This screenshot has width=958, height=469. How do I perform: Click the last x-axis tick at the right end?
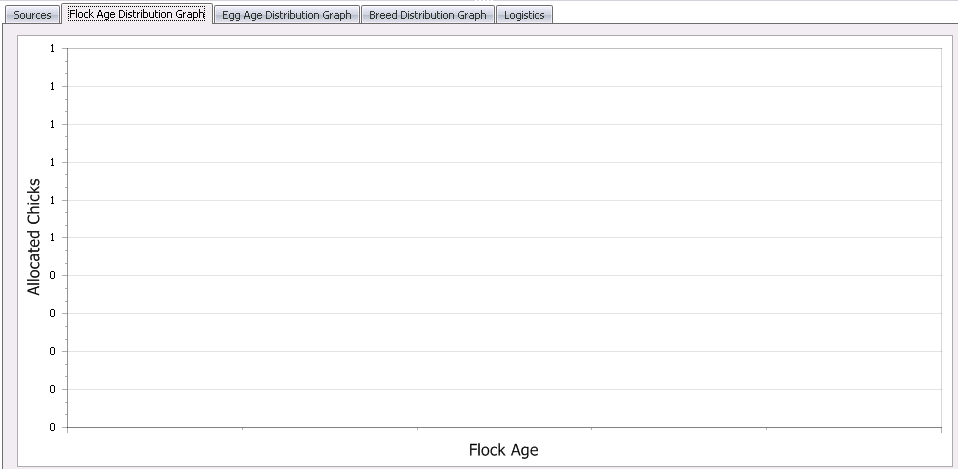[x=940, y=429]
